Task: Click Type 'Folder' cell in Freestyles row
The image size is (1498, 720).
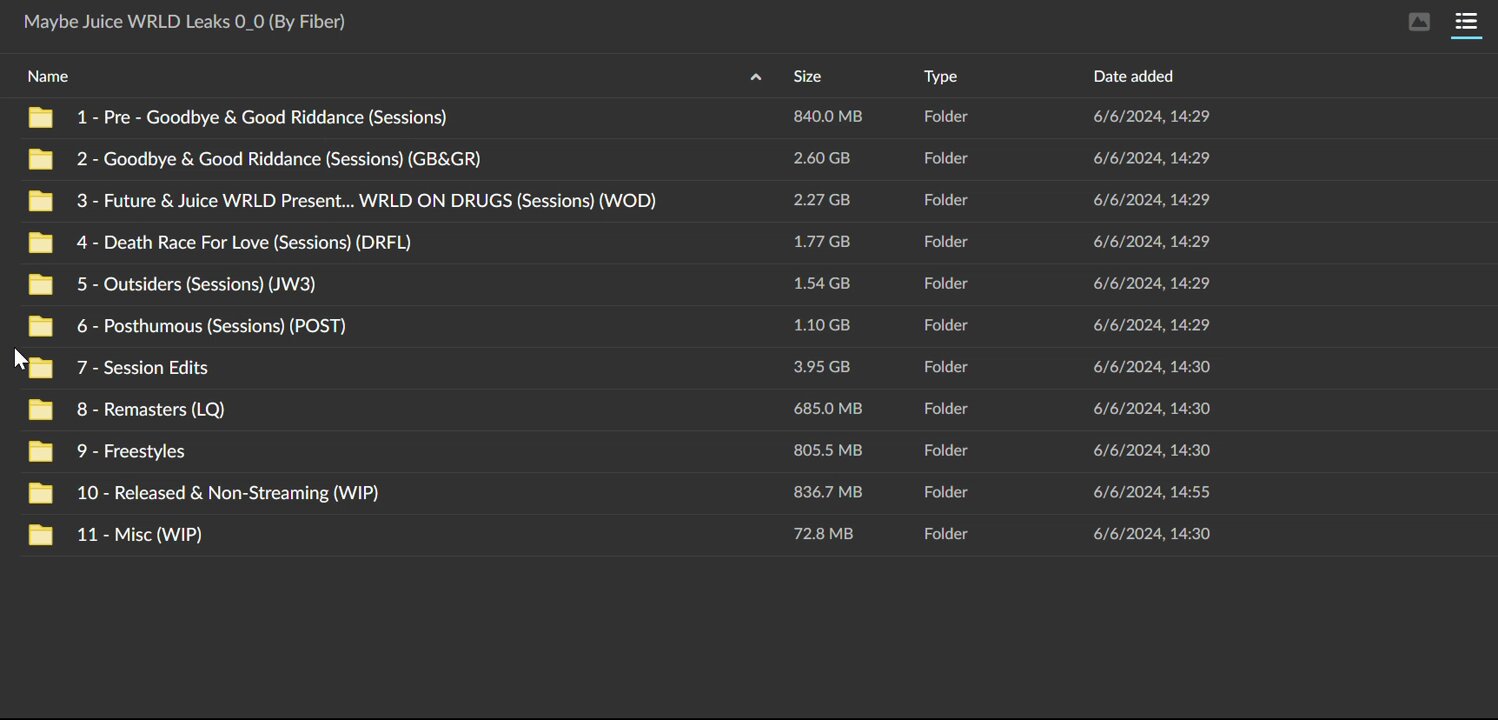Action: coord(945,450)
